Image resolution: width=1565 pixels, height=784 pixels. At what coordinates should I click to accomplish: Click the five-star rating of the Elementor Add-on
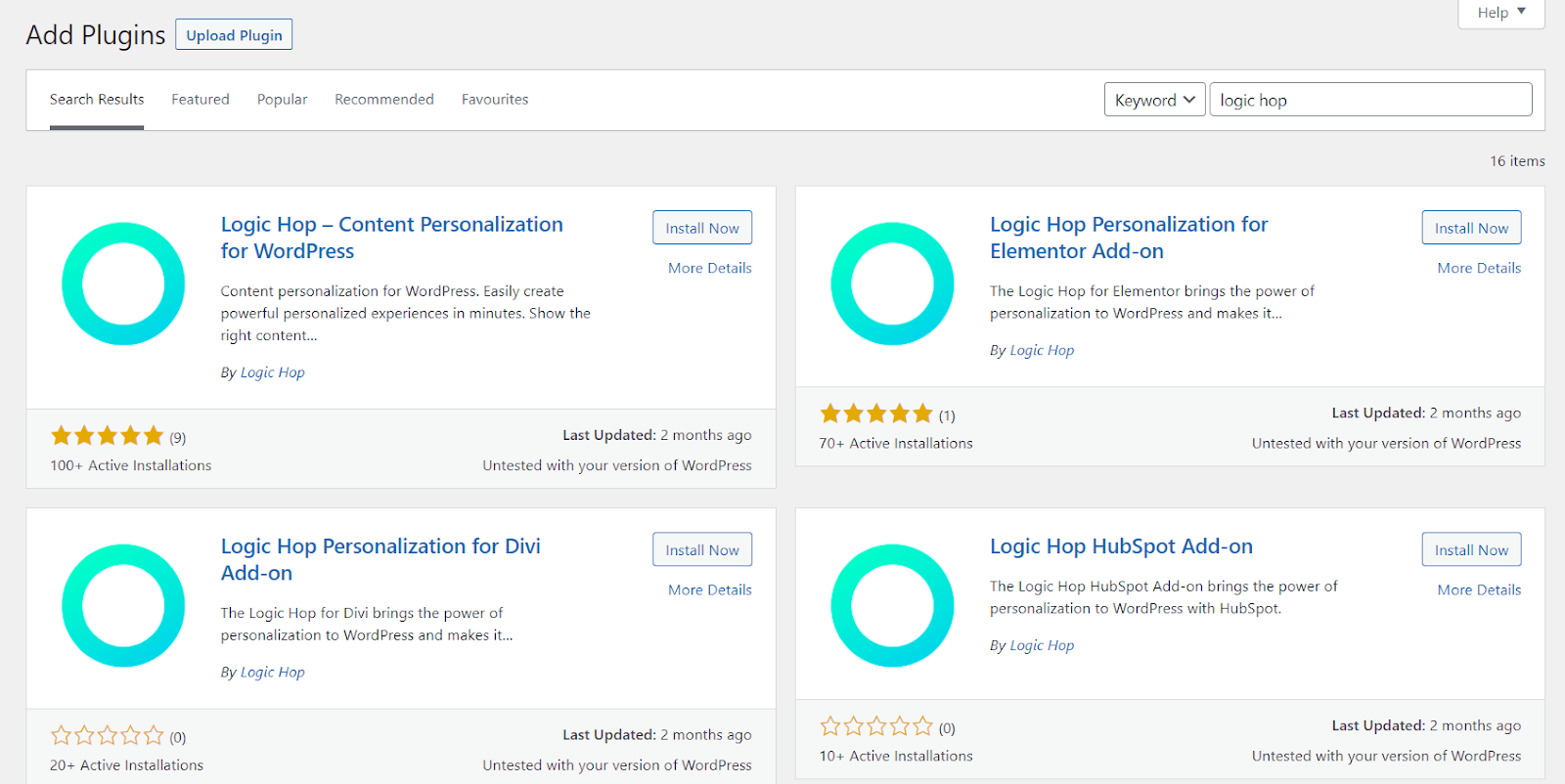point(876,414)
